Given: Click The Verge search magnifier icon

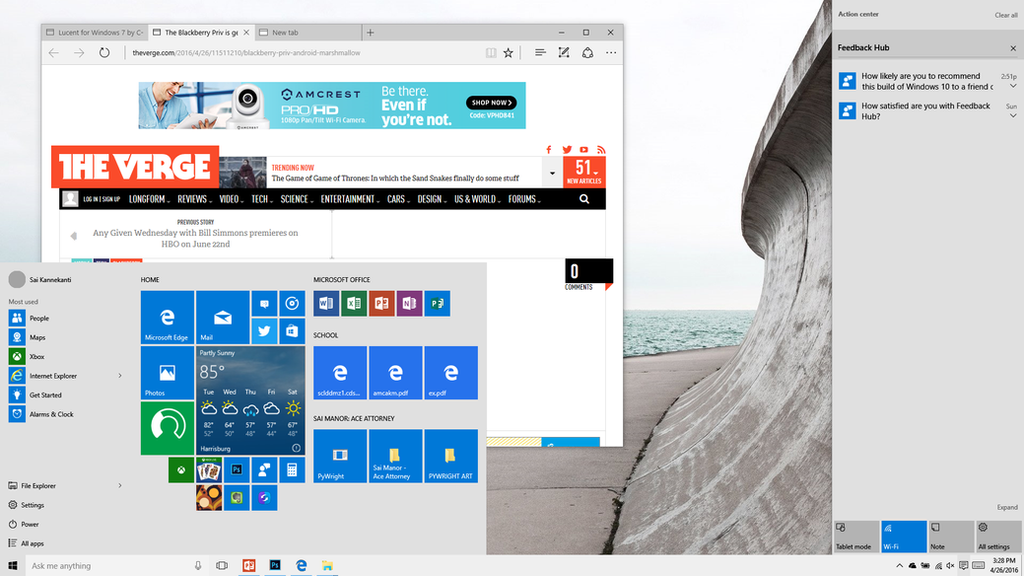Looking at the screenshot, I should pos(584,199).
